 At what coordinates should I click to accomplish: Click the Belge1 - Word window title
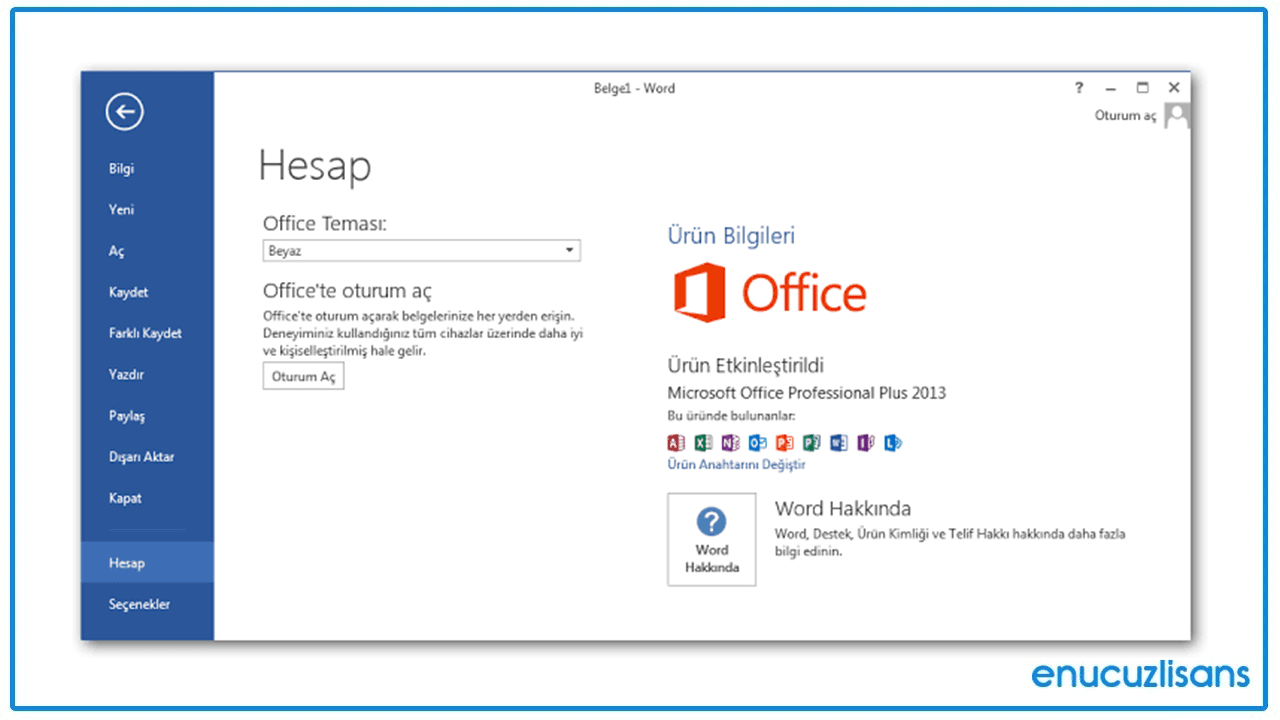(634, 88)
